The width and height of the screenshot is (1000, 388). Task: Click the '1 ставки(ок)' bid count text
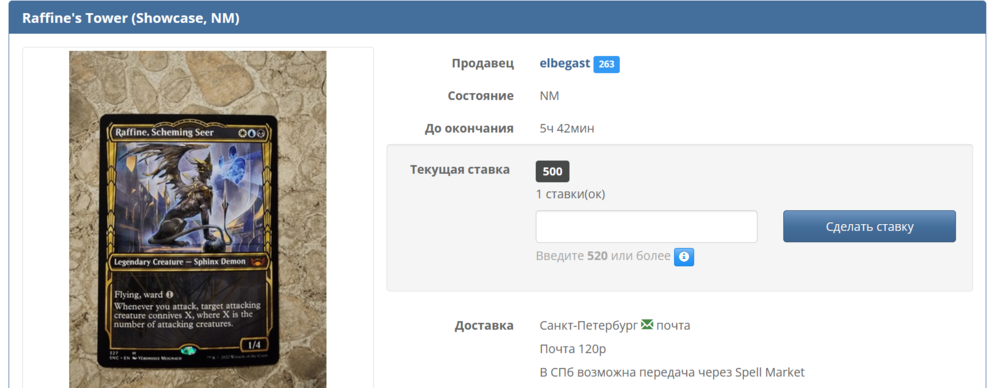tap(570, 194)
